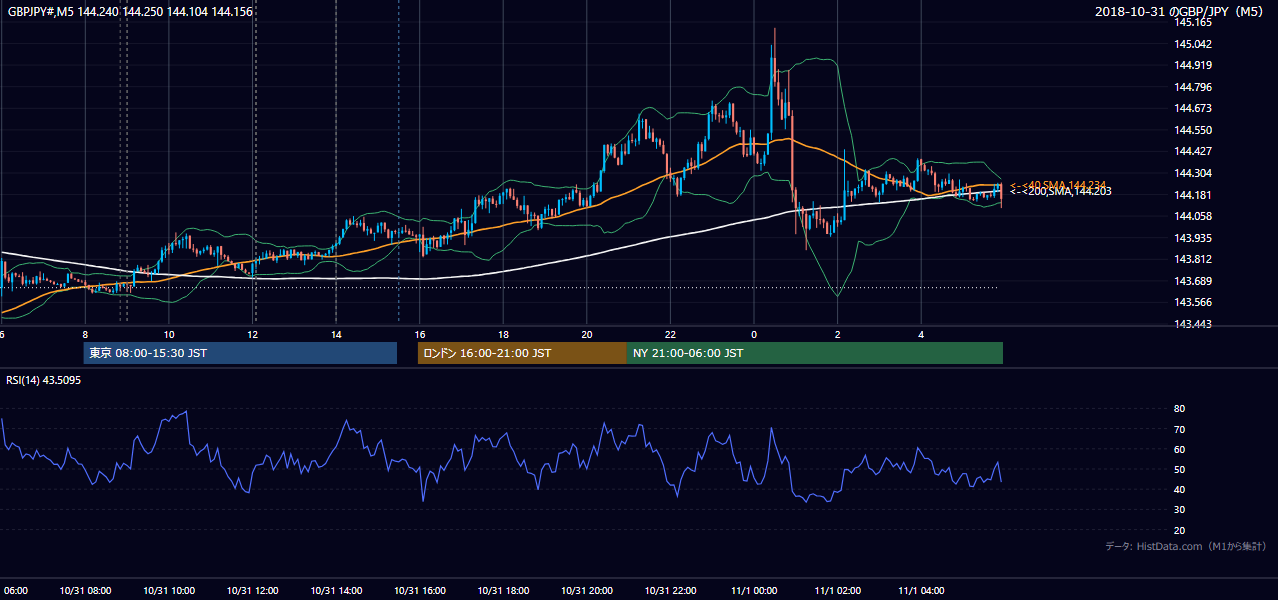
Task: Click hour 12 on the price chart time axis
Action: pyautogui.click(x=253, y=334)
